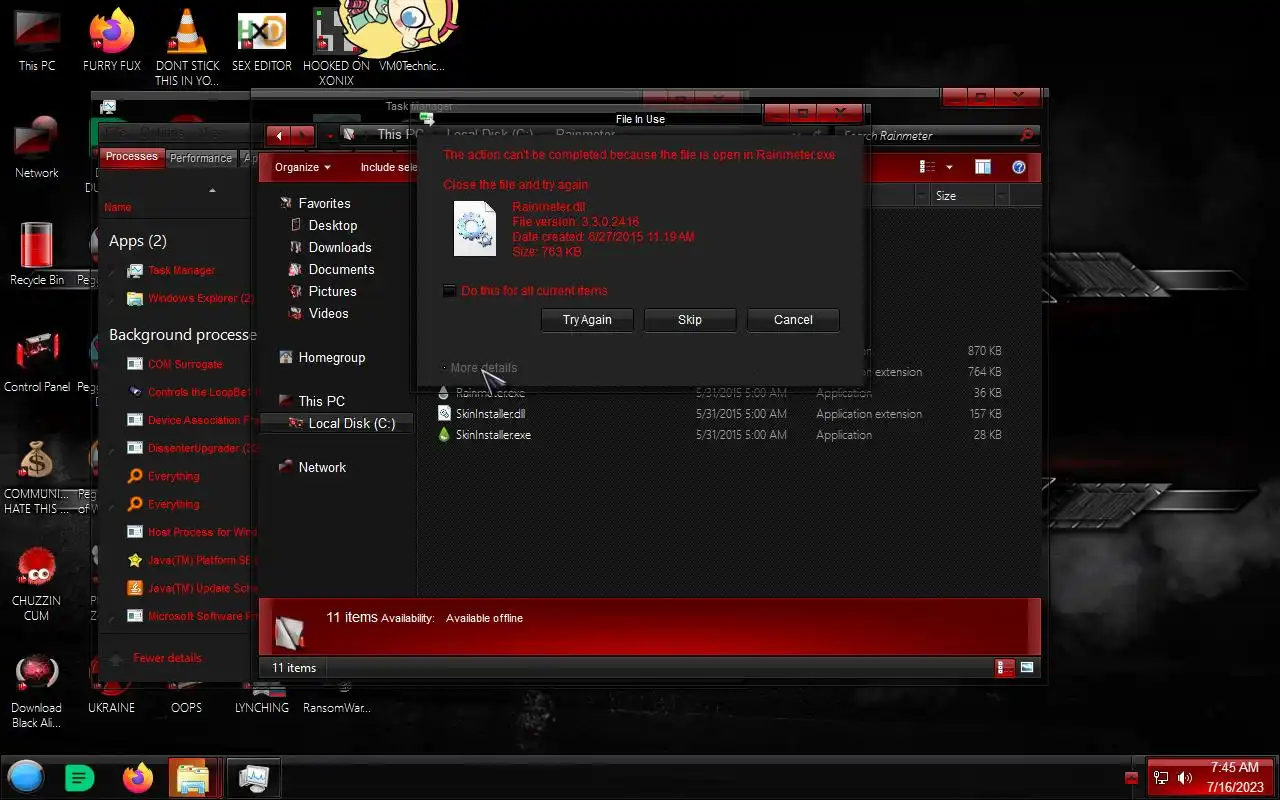Select COM Surrogate background process
Image resolution: width=1280 pixels, height=800 pixels.
click(x=185, y=364)
